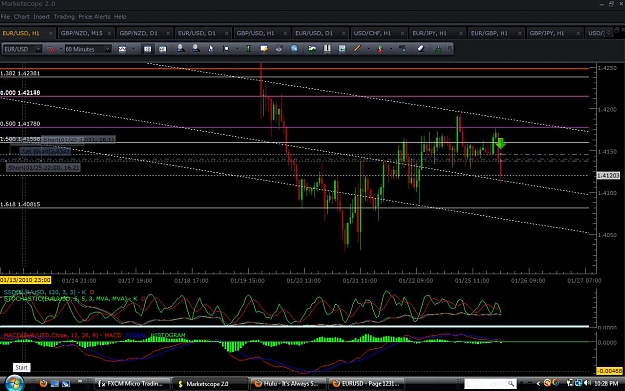Click the blue globe icon
The width and height of the screenshot is (625, 391).
[294, 49]
